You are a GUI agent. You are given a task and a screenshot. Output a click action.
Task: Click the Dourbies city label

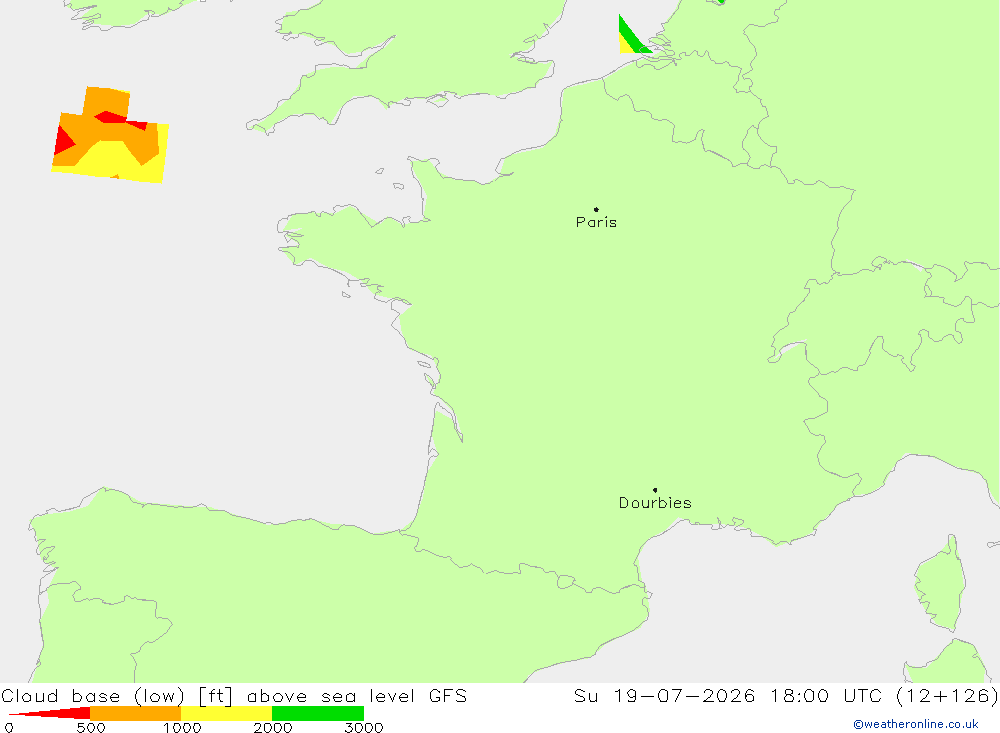pos(655,503)
